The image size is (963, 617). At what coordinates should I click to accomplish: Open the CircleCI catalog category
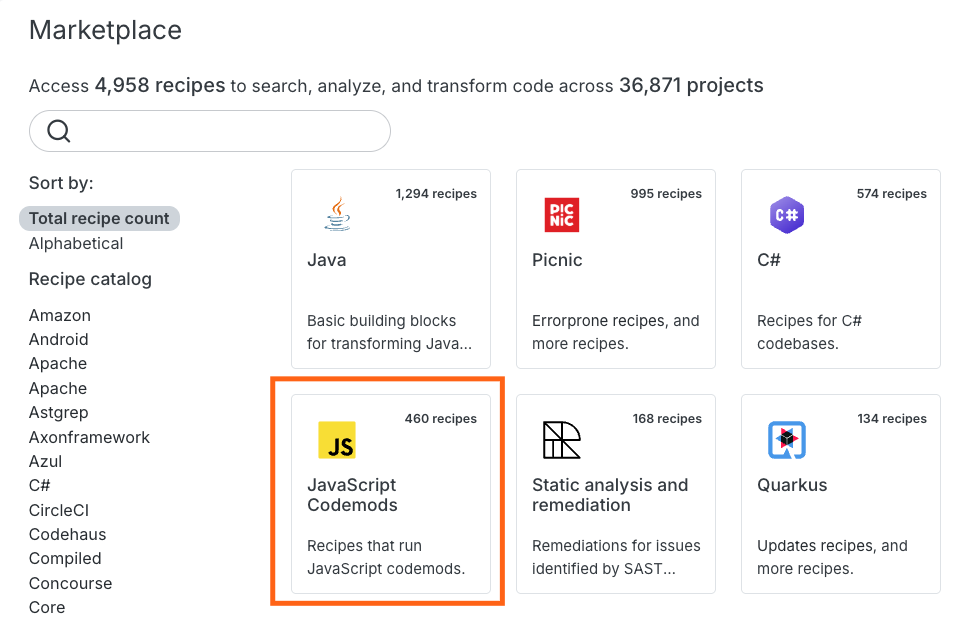coord(59,510)
